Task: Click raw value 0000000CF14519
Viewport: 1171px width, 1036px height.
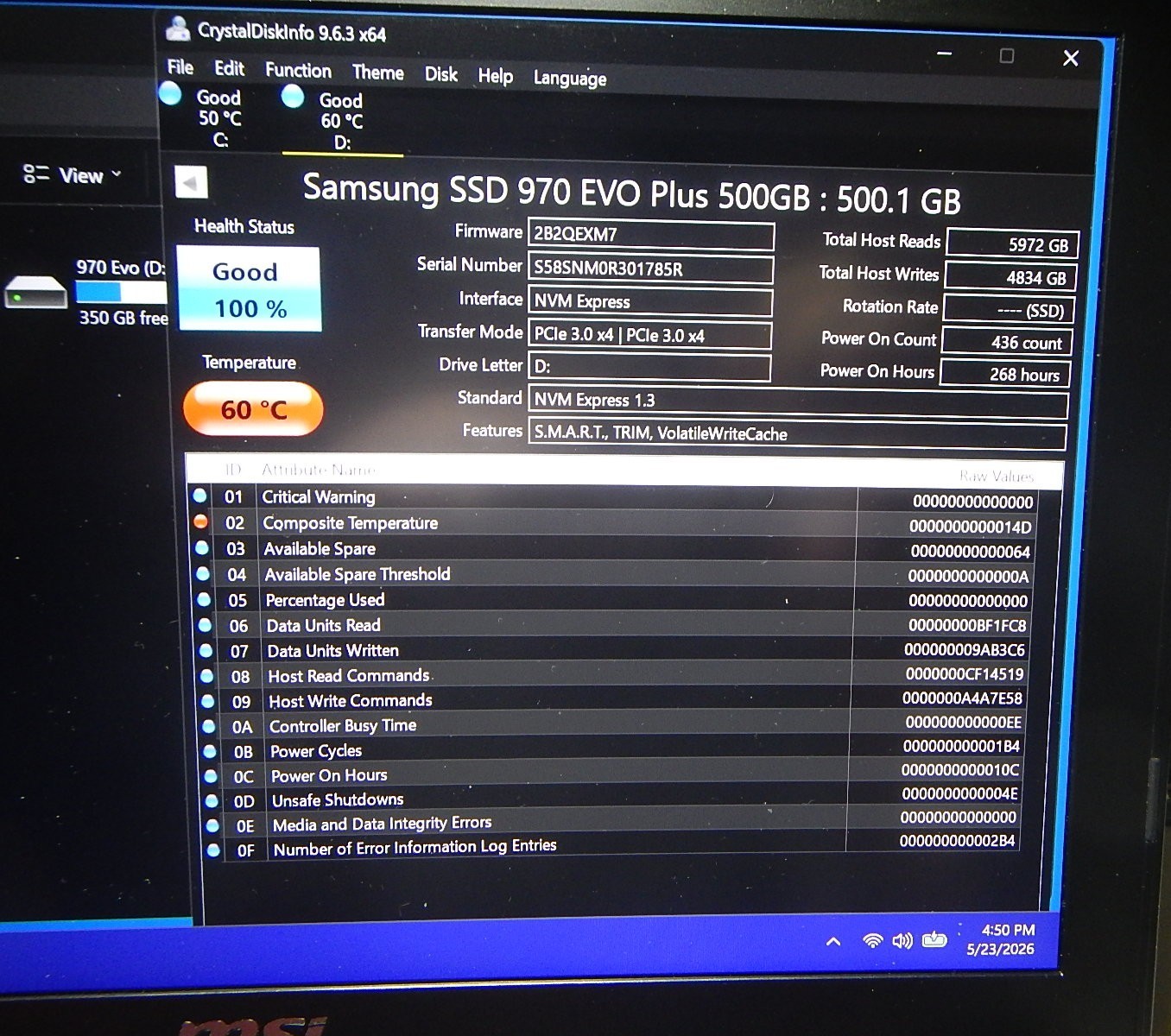Action: (964, 673)
